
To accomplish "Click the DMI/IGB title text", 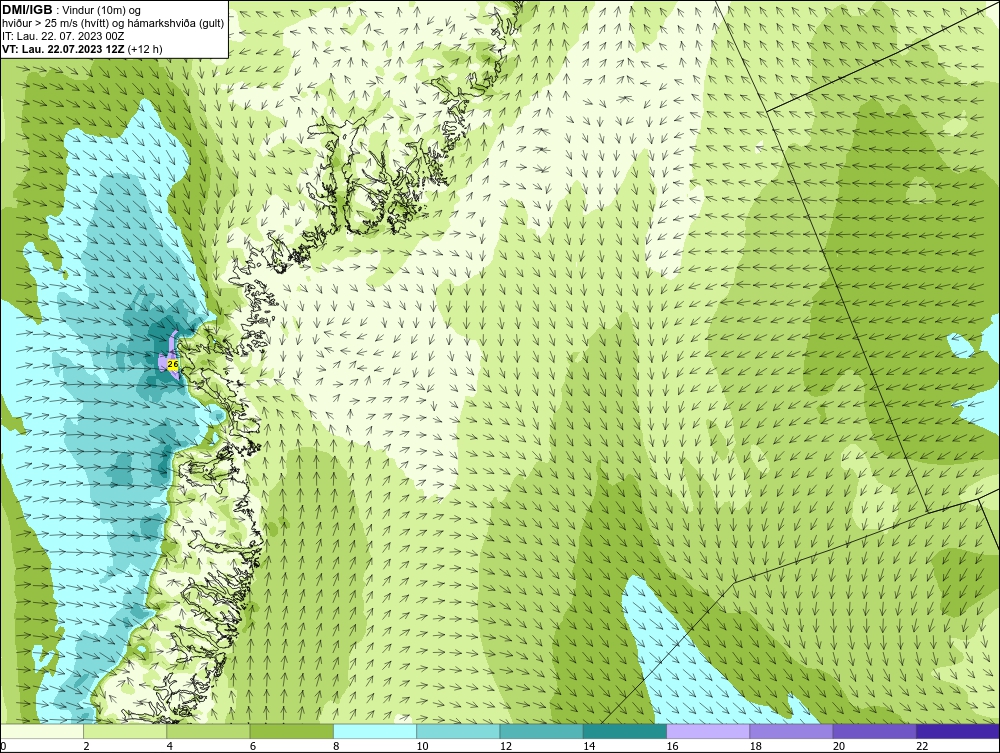I will tap(27, 10).
